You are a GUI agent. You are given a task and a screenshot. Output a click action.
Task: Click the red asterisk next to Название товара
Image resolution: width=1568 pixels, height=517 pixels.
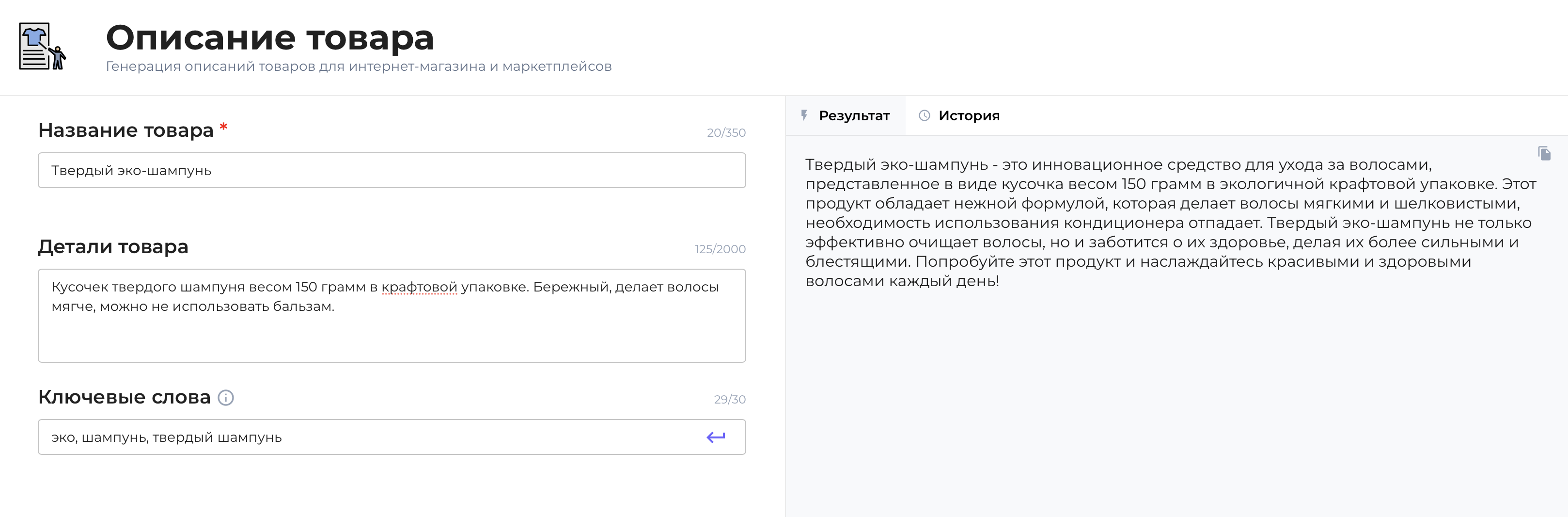click(x=223, y=127)
